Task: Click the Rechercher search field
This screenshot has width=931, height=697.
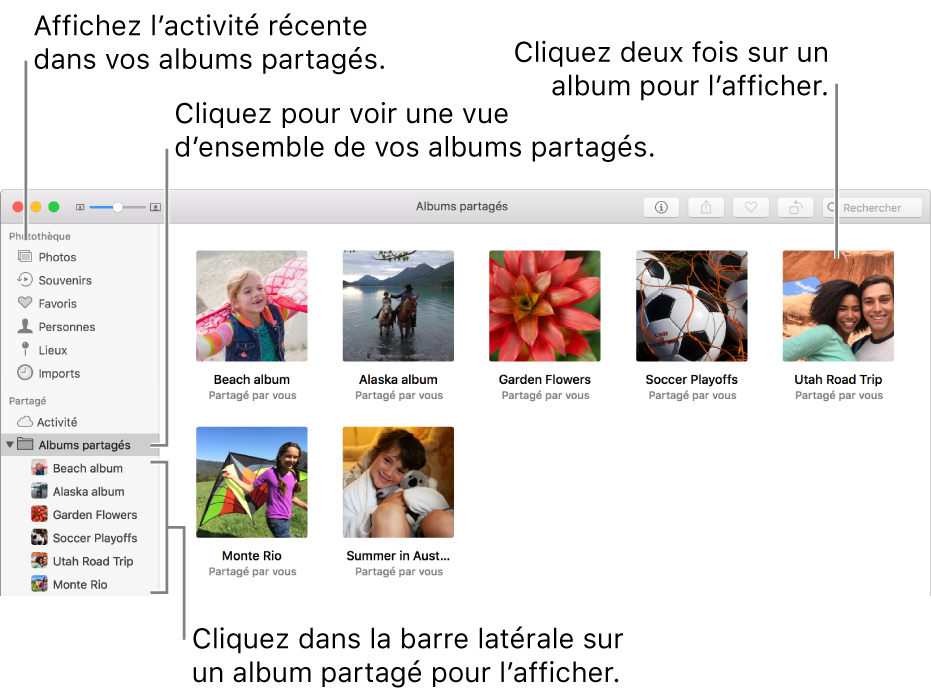Action: point(872,207)
